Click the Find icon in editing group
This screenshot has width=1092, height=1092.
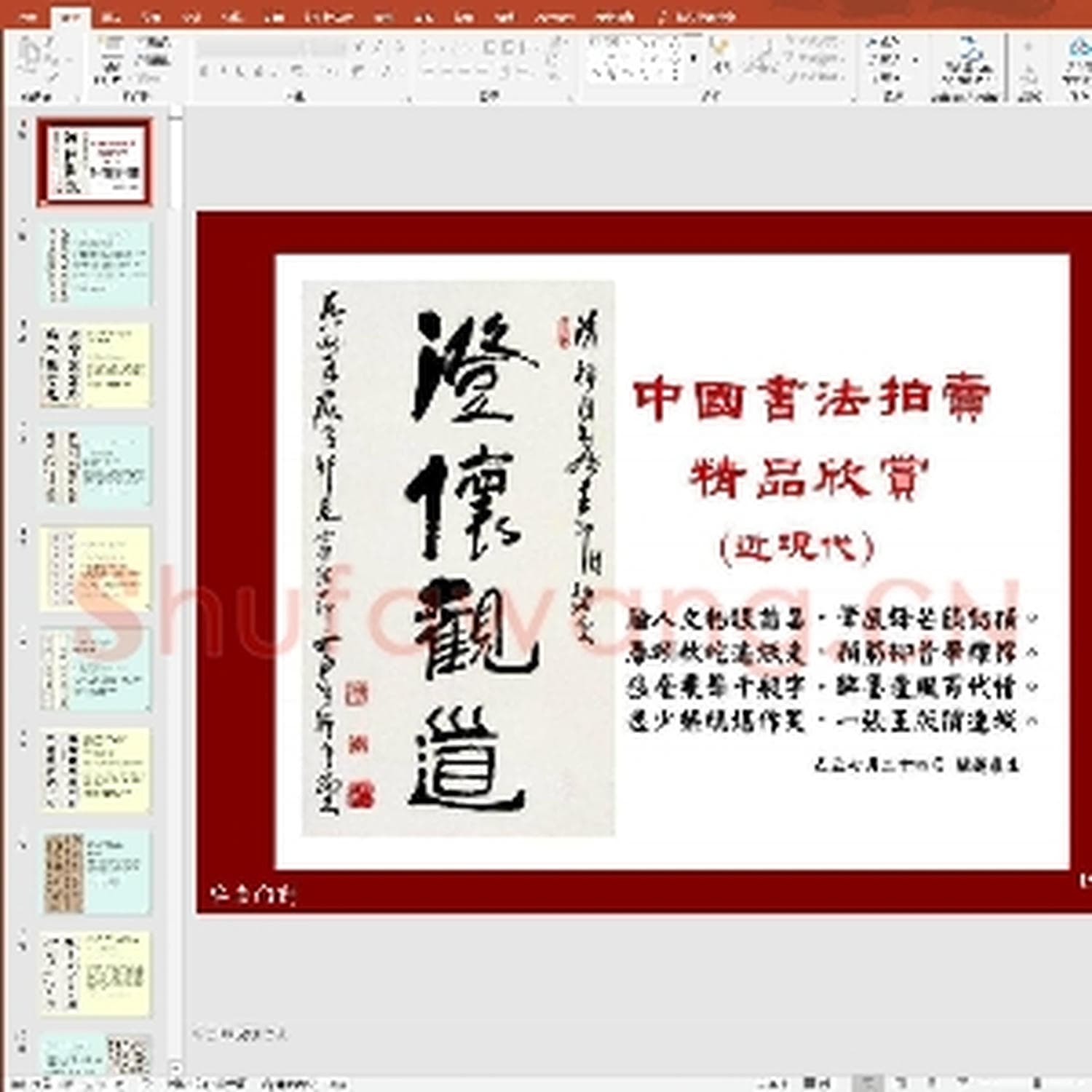coord(884,43)
